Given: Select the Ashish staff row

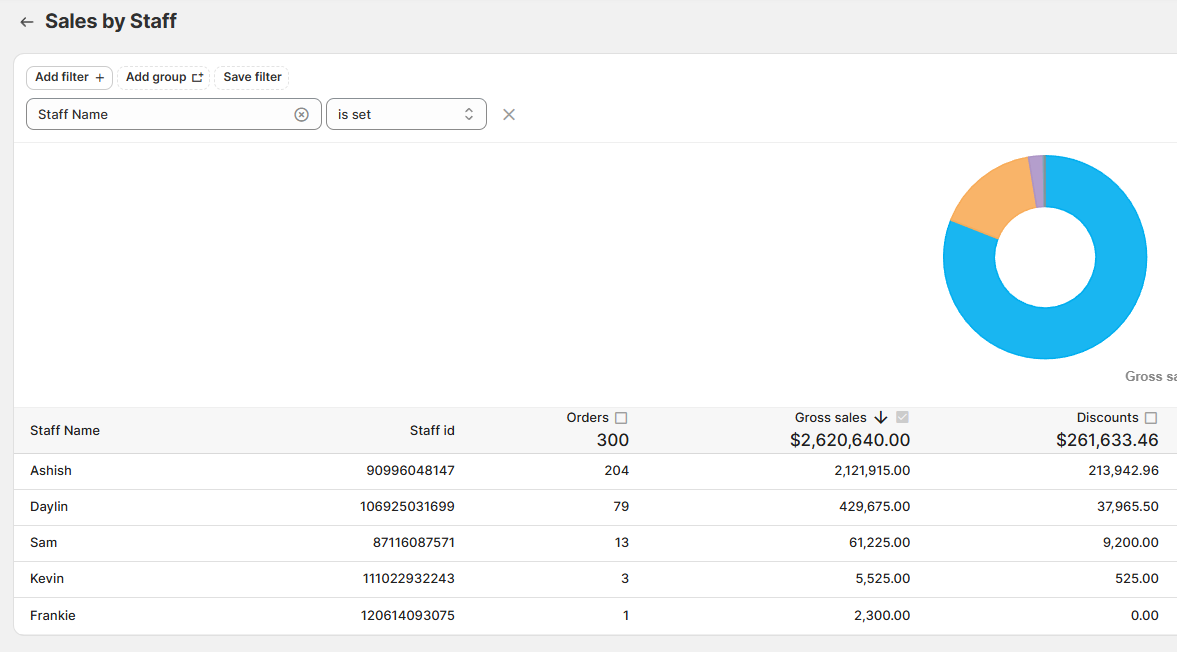Looking at the screenshot, I should coord(51,471).
